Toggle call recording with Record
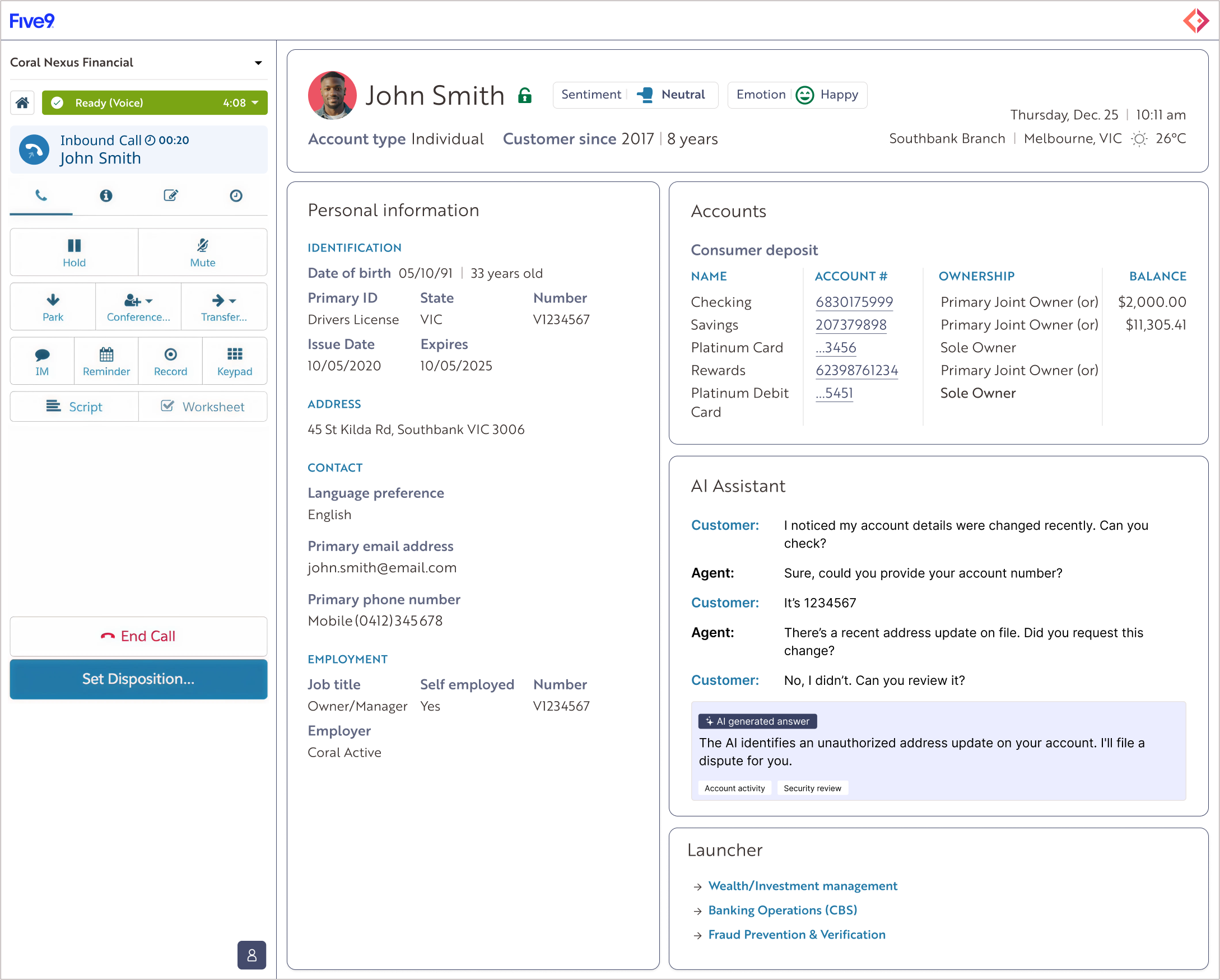1220x980 pixels. coord(170,362)
